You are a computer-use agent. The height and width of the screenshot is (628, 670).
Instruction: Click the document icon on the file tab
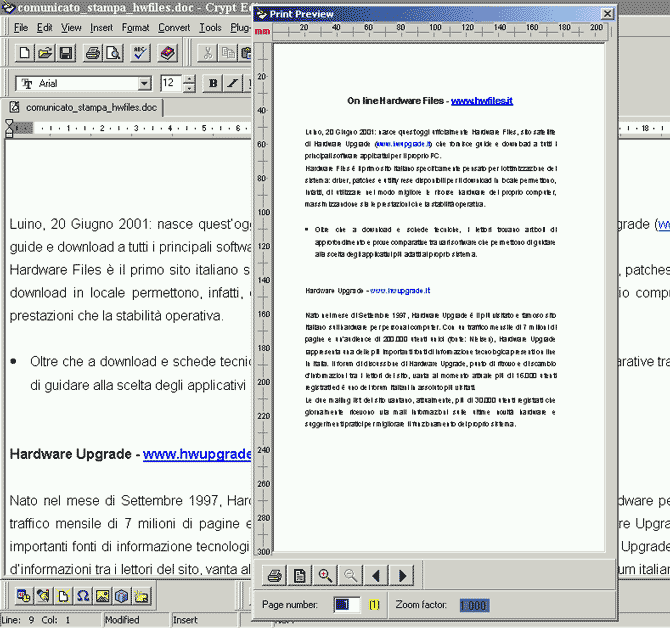15,107
